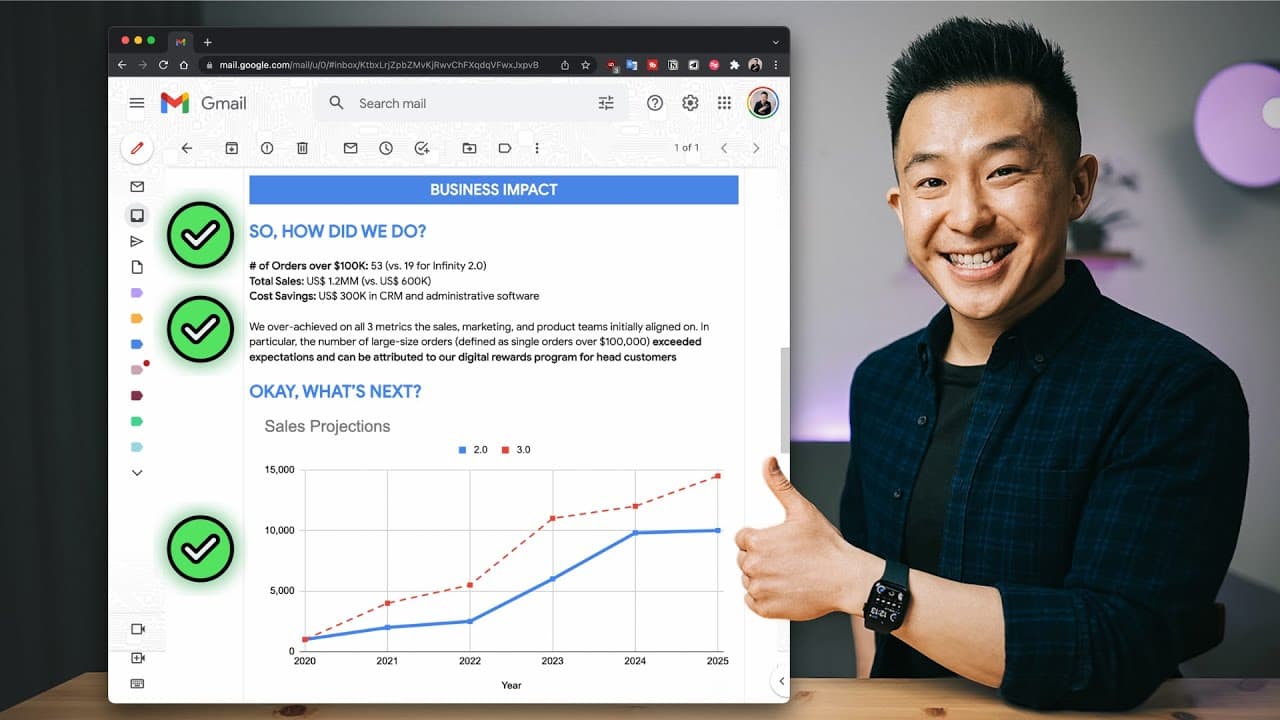This screenshot has width=1280, height=720.
Task: Open the Labels tag icon
Action: 505,148
